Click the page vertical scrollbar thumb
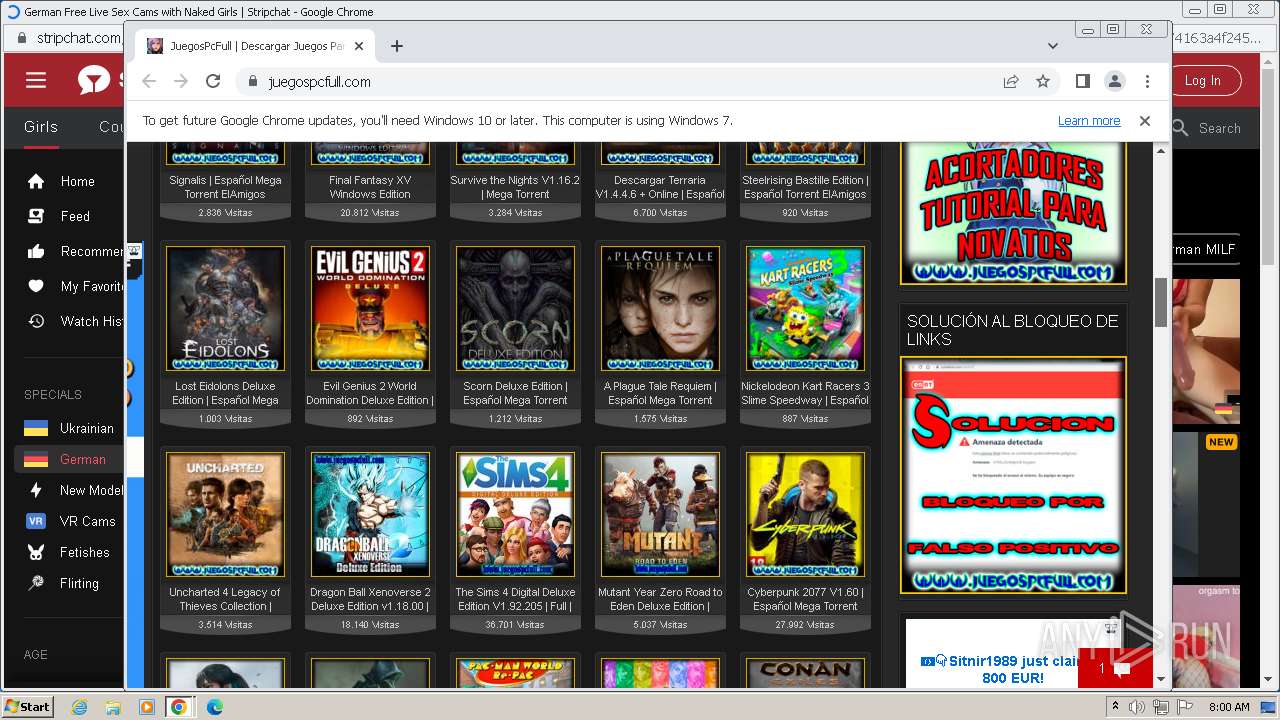This screenshot has width=1280, height=720. (x=1161, y=302)
